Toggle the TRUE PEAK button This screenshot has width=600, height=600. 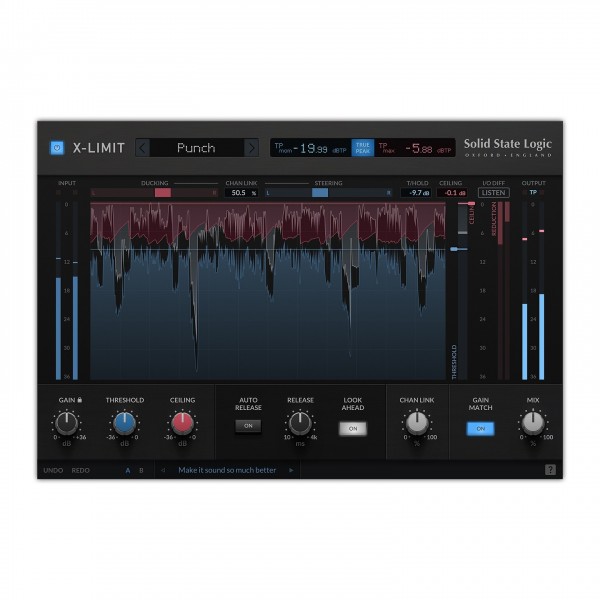pyautogui.click(x=363, y=148)
